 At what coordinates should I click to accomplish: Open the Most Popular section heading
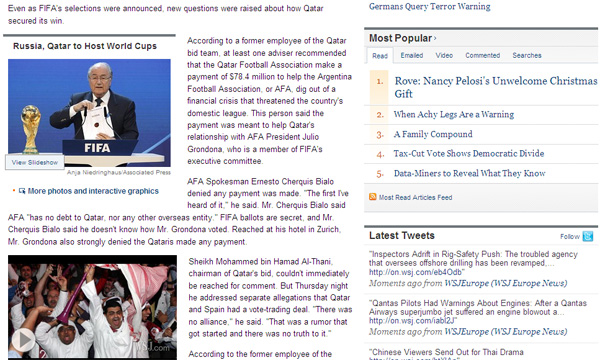(400, 38)
